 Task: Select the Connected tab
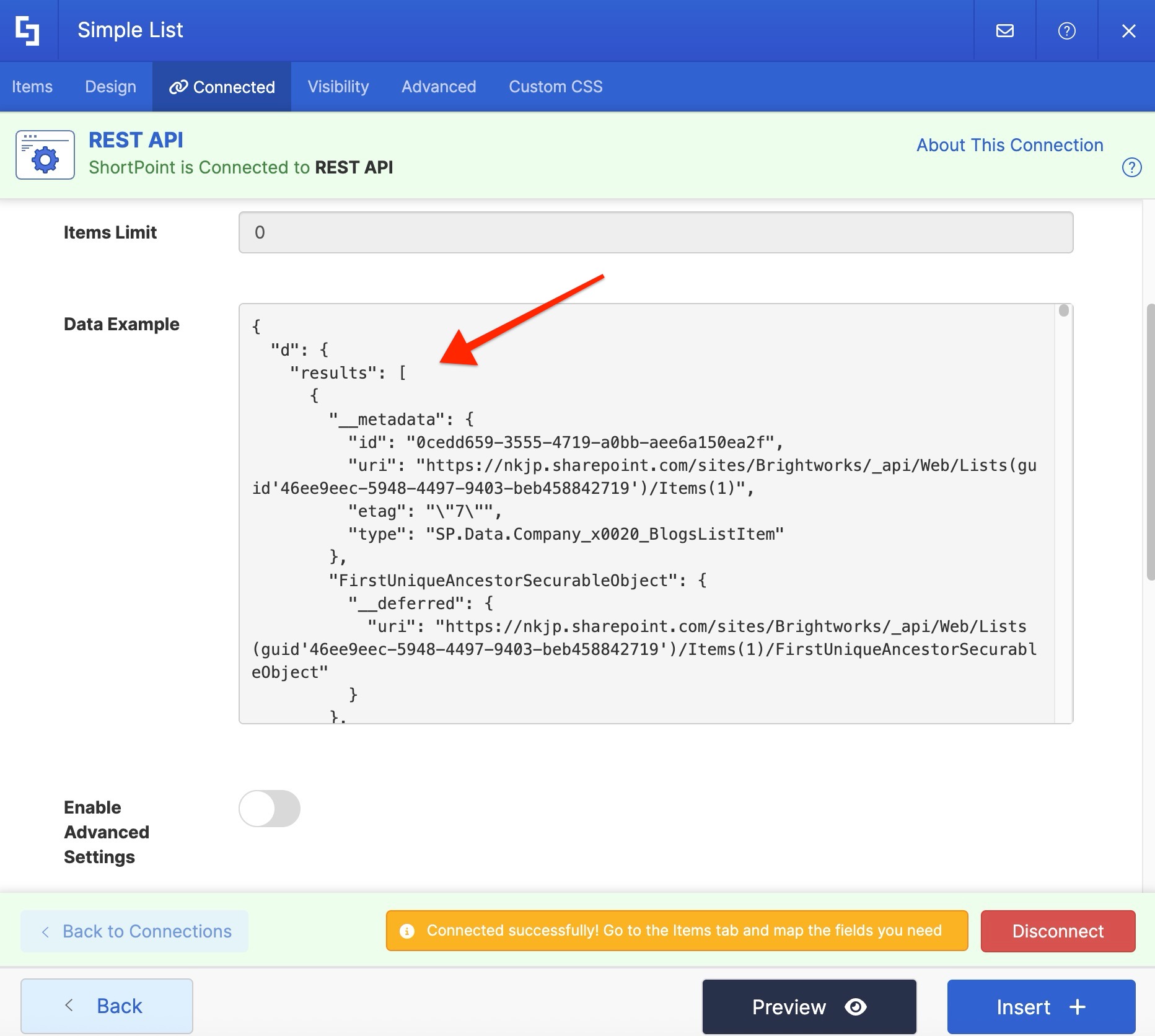222,87
